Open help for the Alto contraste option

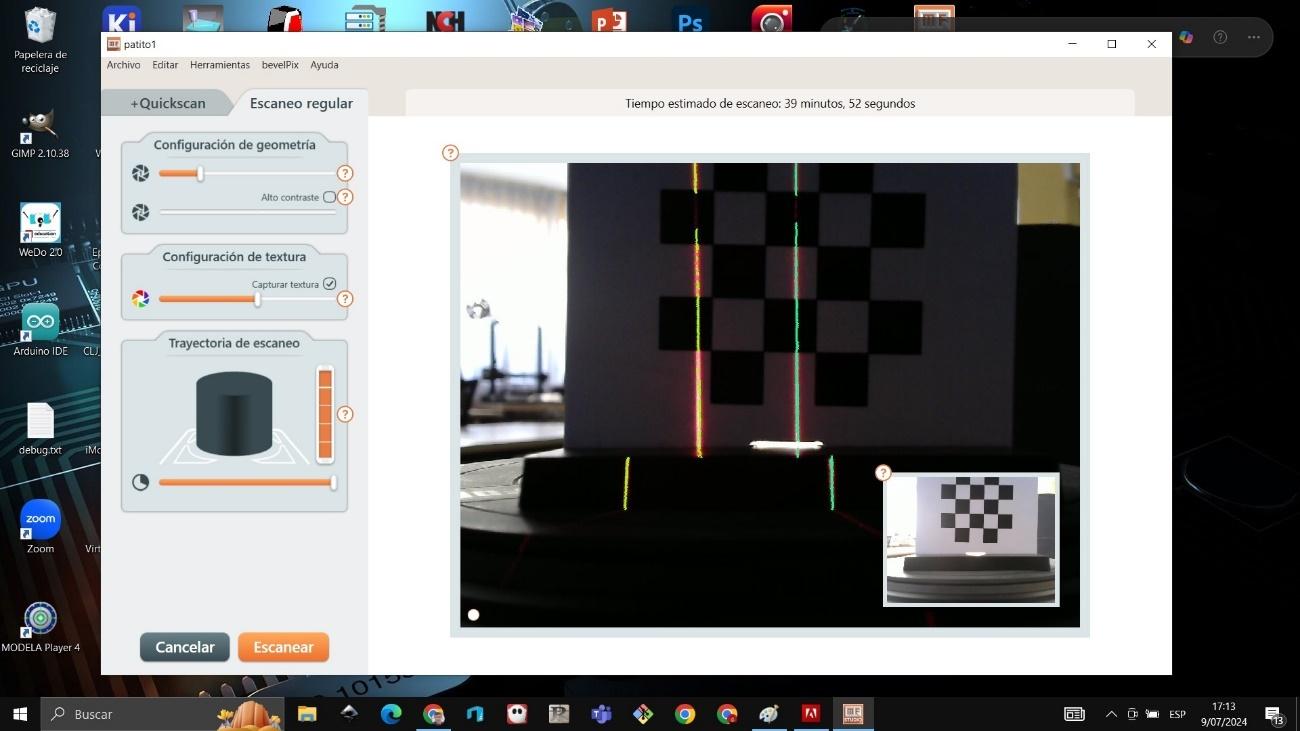(x=345, y=197)
